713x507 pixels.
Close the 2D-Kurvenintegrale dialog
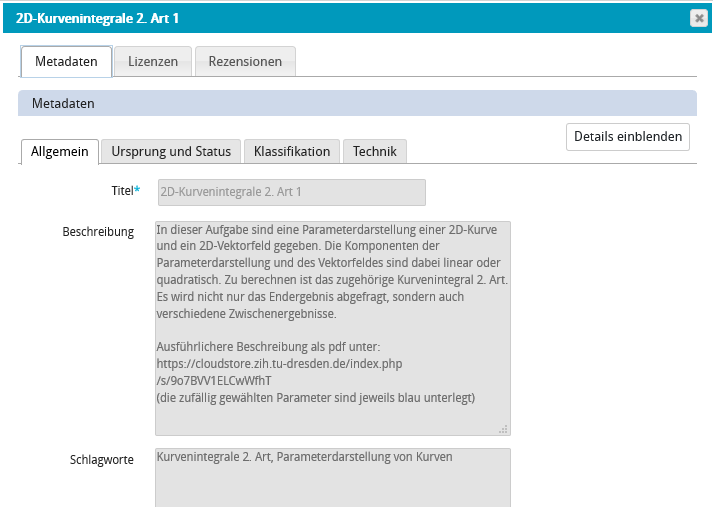coord(698,18)
